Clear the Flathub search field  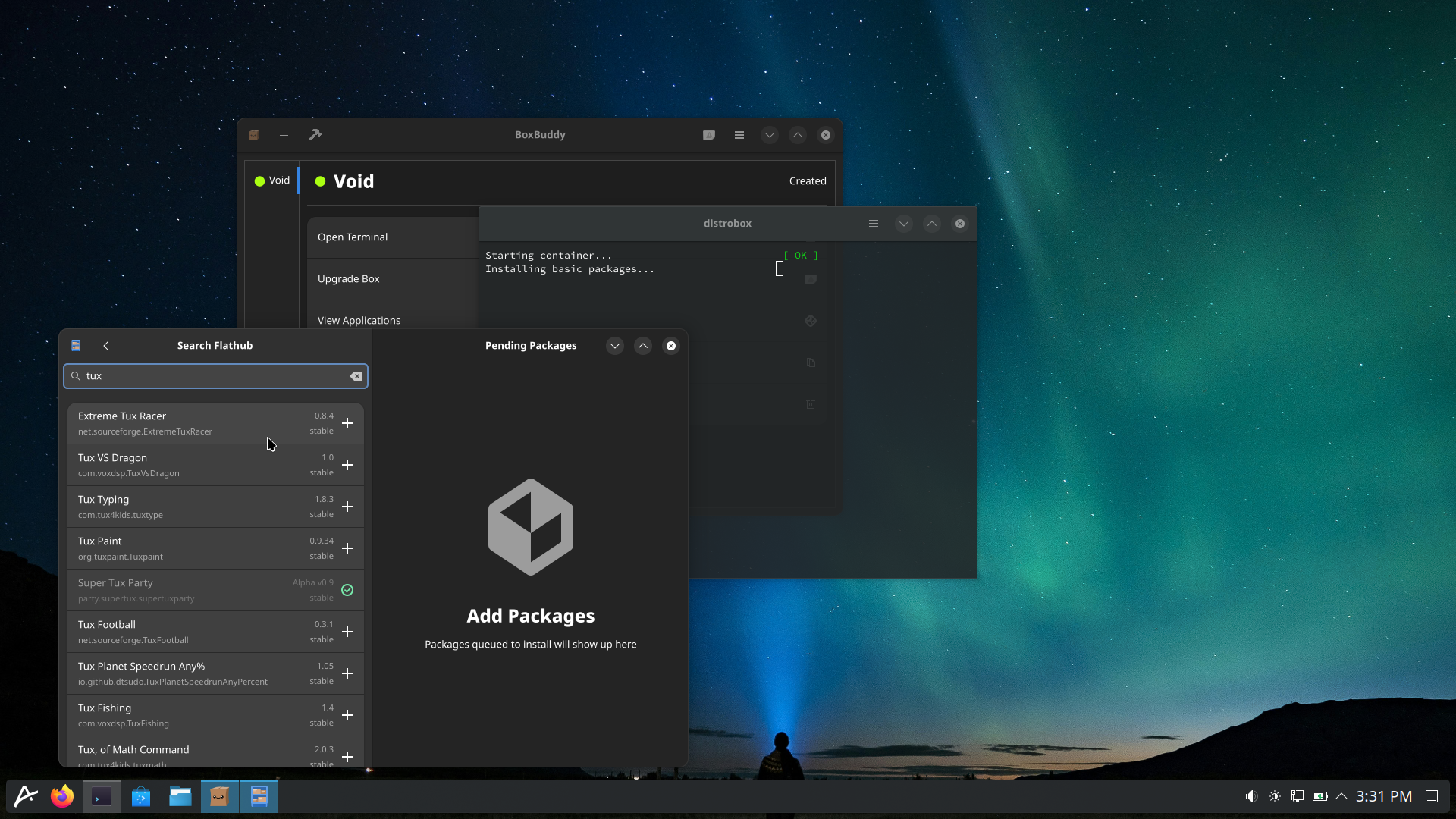[x=356, y=376]
